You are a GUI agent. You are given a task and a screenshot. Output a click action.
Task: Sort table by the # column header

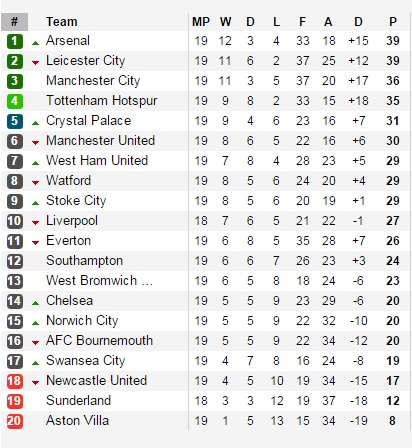click(x=14, y=22)
